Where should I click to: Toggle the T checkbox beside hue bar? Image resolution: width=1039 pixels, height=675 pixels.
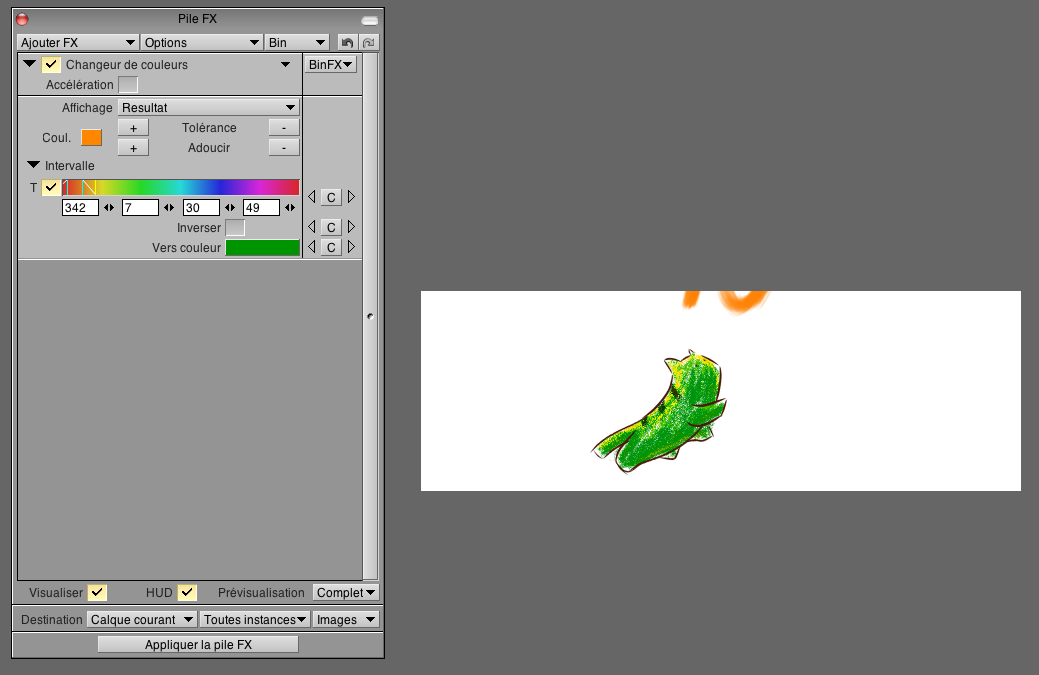(51, 187)
